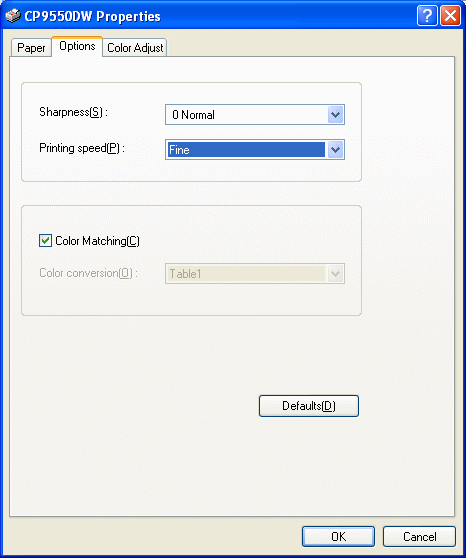Switch to the Paper tab
The width and height of the screenshot is (466, 558).
[31, 48]
